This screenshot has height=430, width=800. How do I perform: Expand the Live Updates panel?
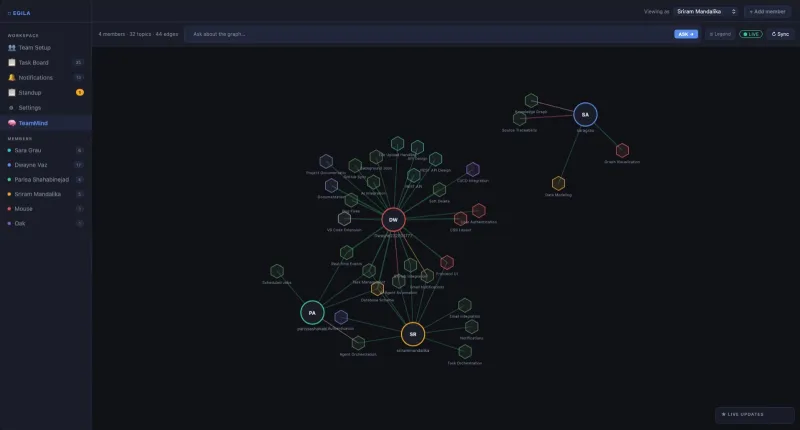(755, 415)
